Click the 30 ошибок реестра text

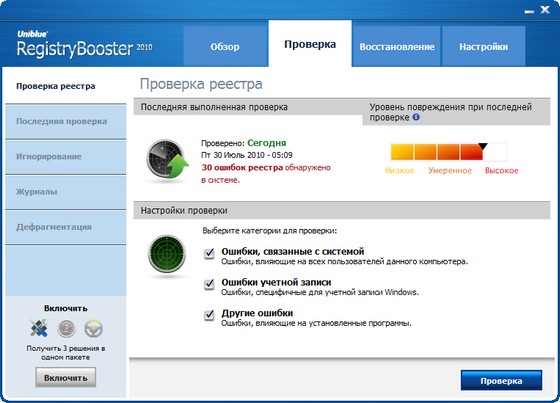click(x=242, y=168)
